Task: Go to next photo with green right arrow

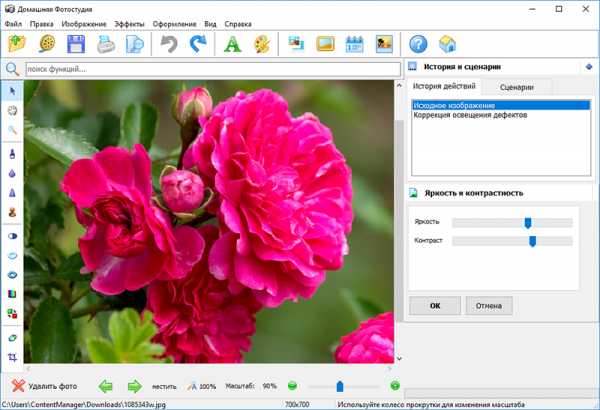Action: tap(134, 386)
